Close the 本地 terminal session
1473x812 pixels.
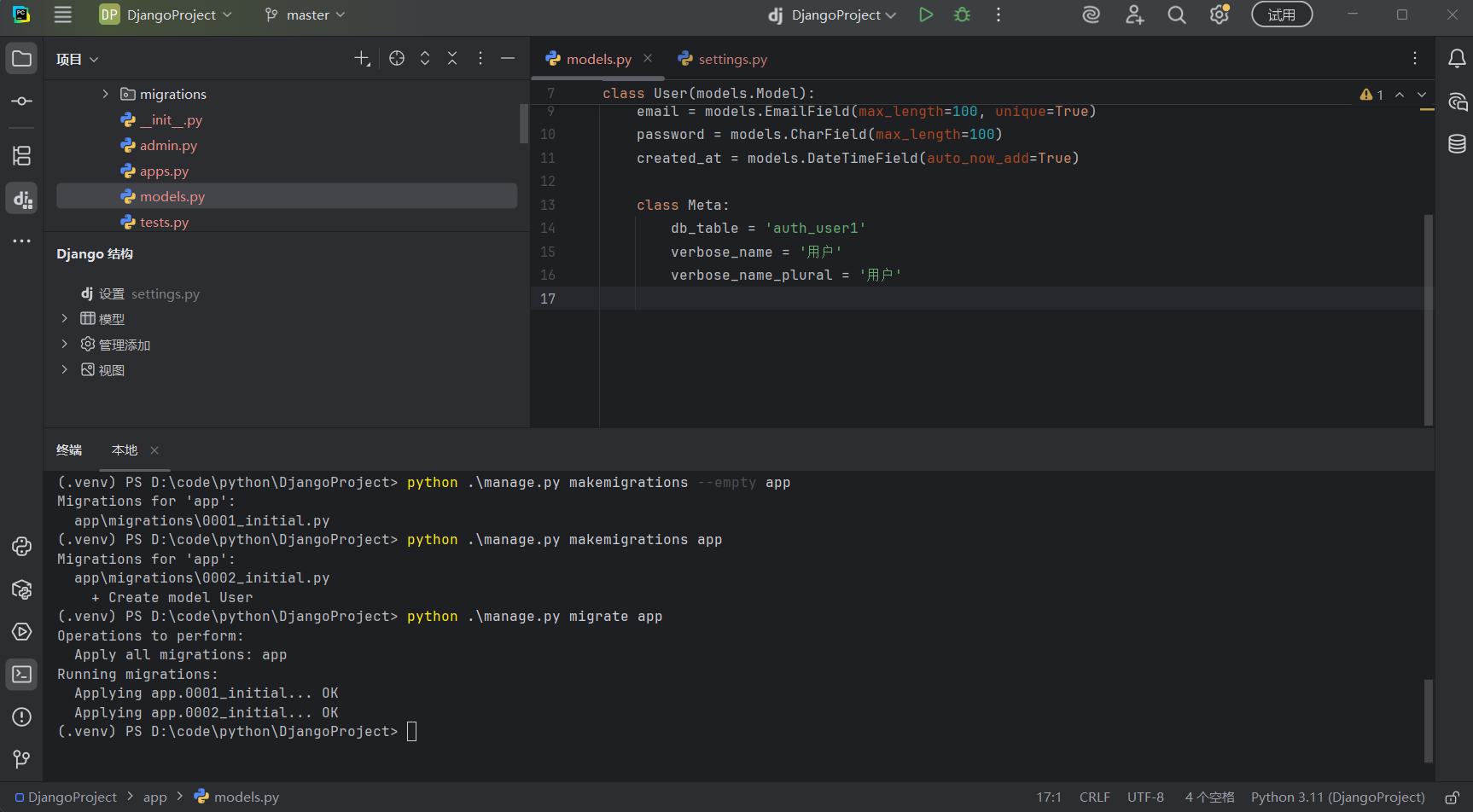point(154,450)
